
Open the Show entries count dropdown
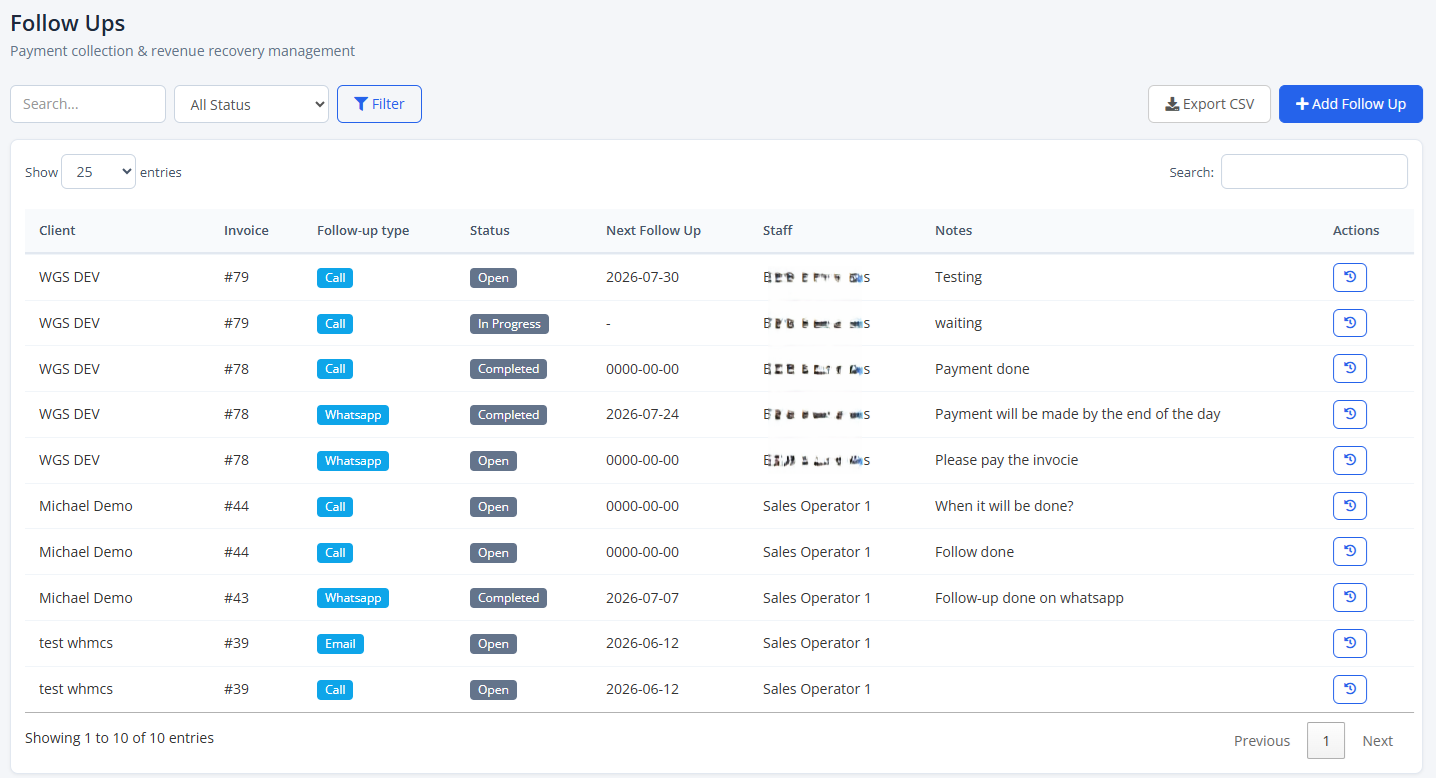(98, 172)
